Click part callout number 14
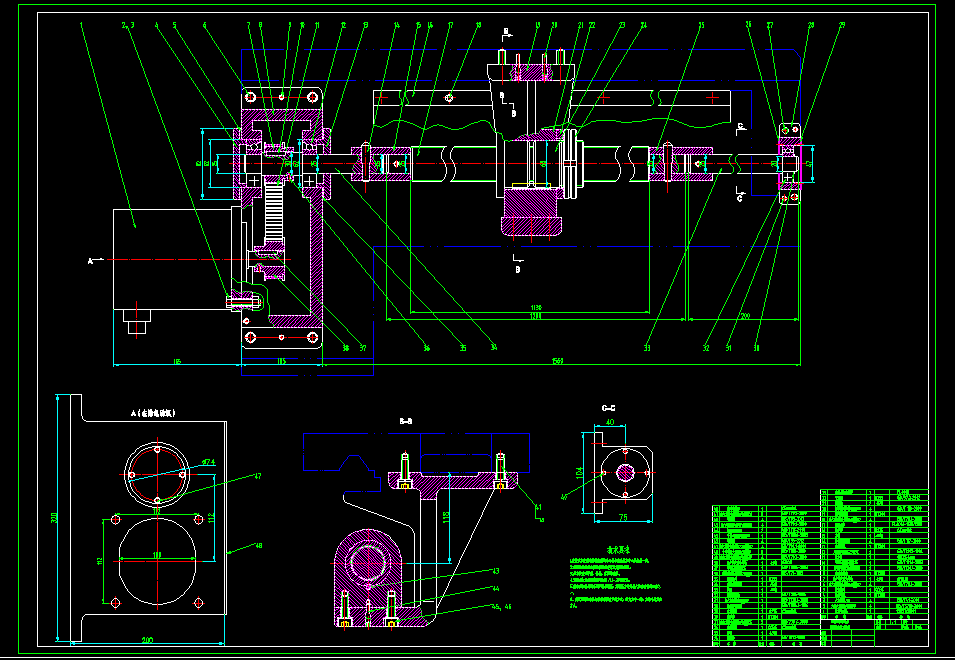The image size is (955, 660). [x=396, y=26]
